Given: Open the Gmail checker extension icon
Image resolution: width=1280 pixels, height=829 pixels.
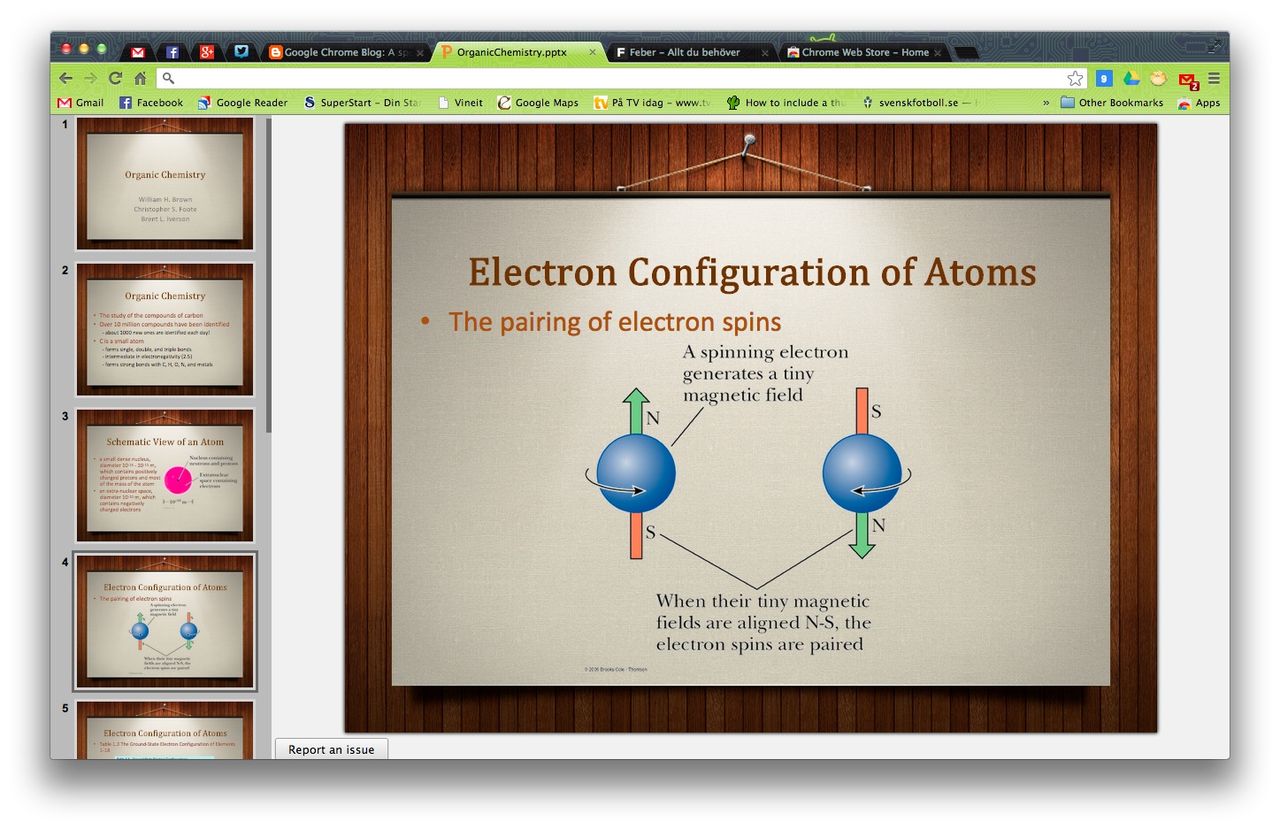Looking at the screenshot, I should click(x=1187, y=79).
